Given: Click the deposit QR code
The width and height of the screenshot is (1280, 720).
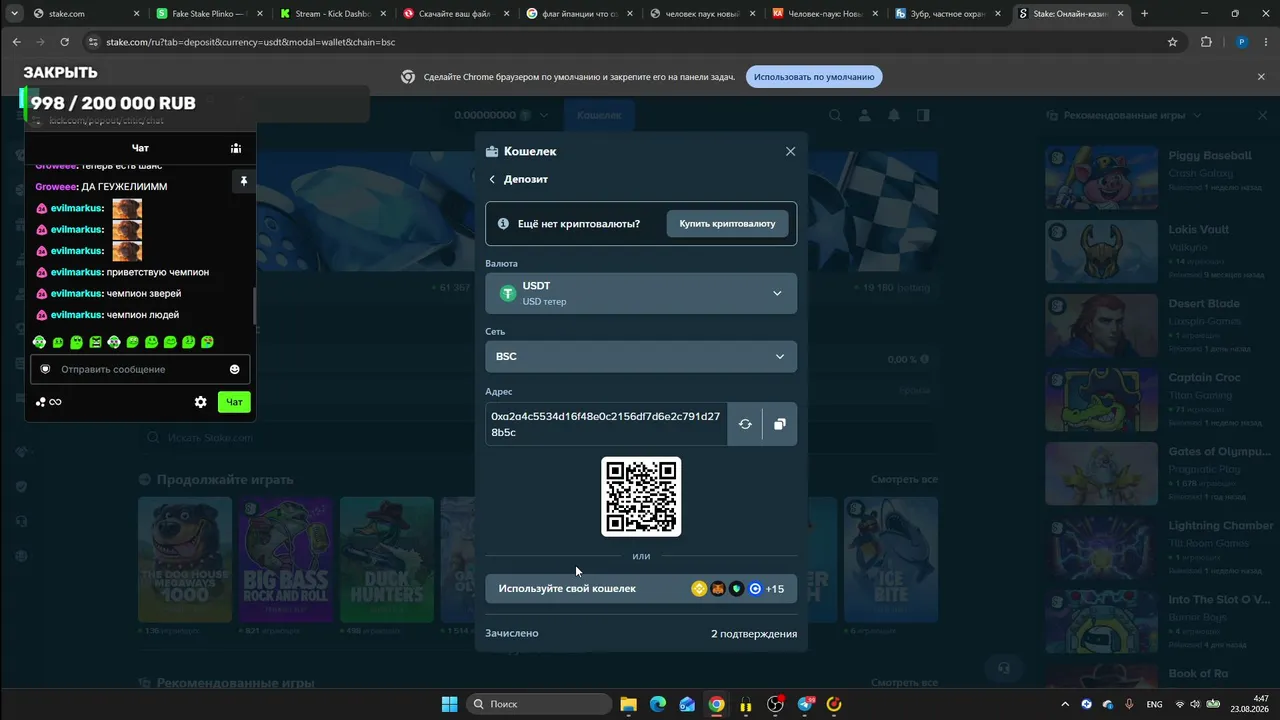Looking at the screenshot, I should click(x=641, y=497).
